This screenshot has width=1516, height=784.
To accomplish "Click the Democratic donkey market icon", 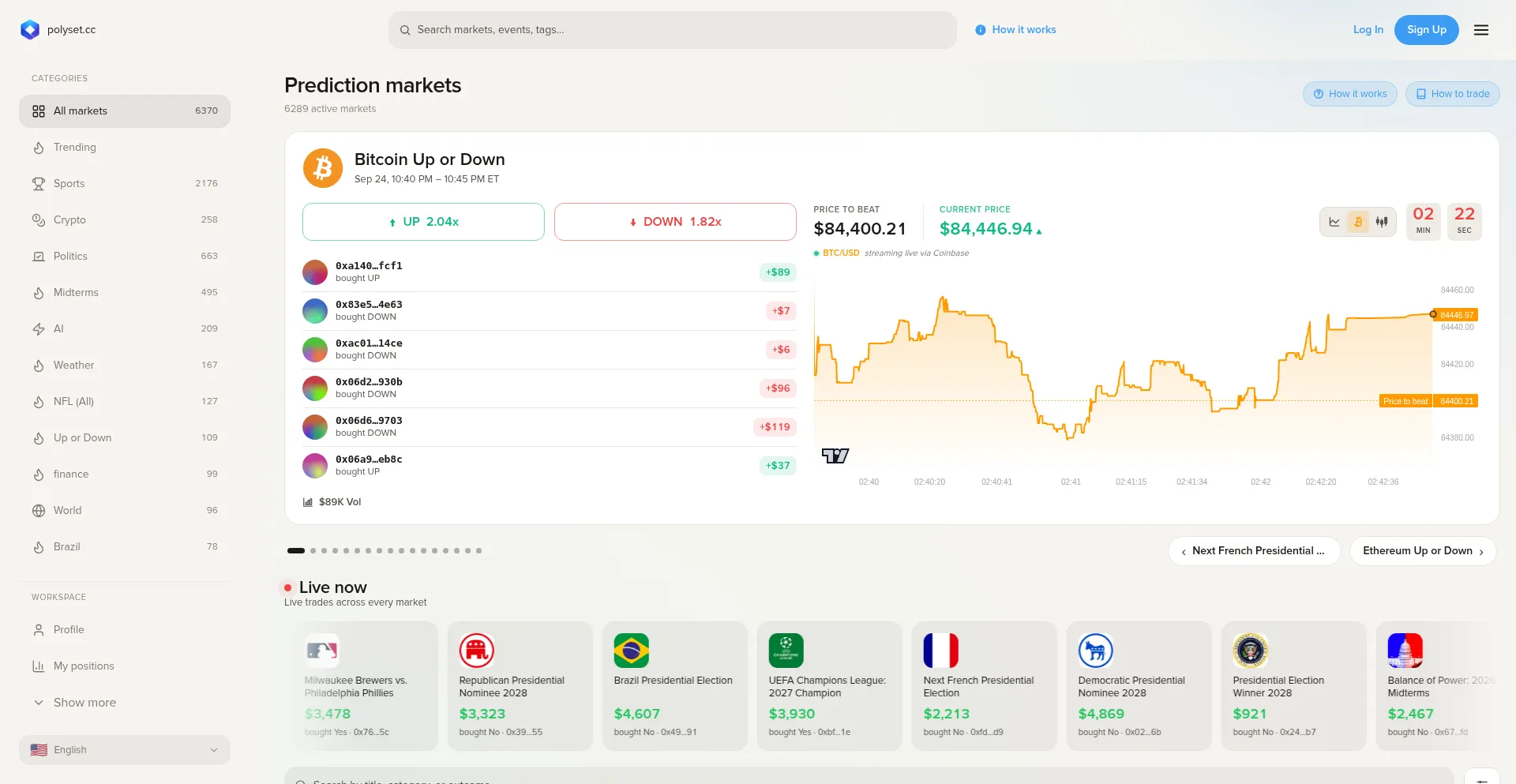I will (x=1096, y=651).
